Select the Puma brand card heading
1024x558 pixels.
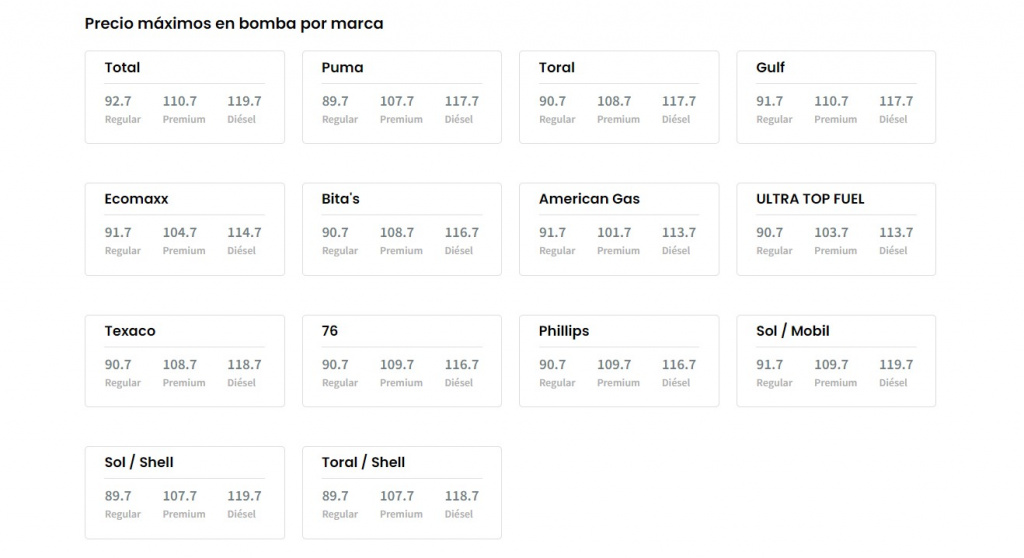click(342, 68)
